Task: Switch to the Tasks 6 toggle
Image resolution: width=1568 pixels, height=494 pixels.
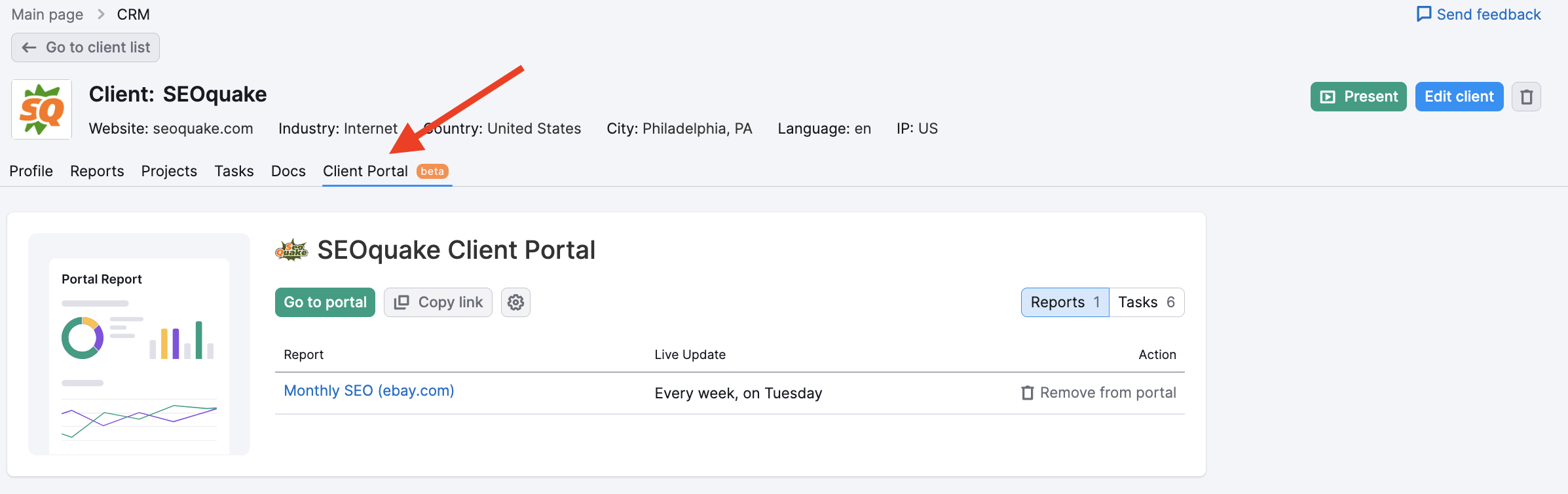Action: pos(1146,302)
